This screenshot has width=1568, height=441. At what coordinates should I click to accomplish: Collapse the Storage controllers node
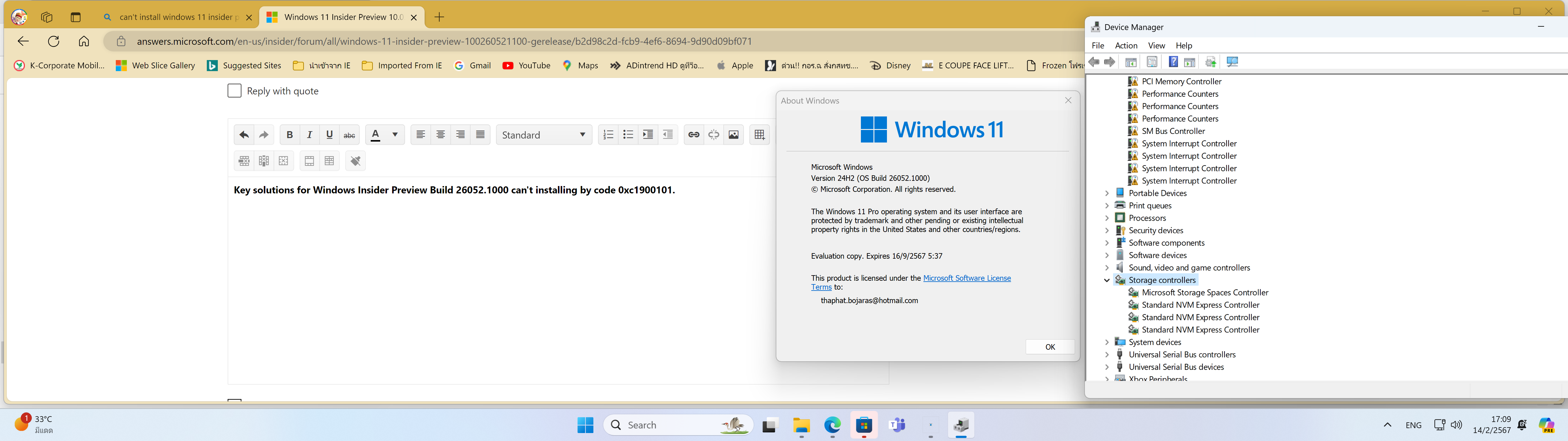(x=1107, y=280)
